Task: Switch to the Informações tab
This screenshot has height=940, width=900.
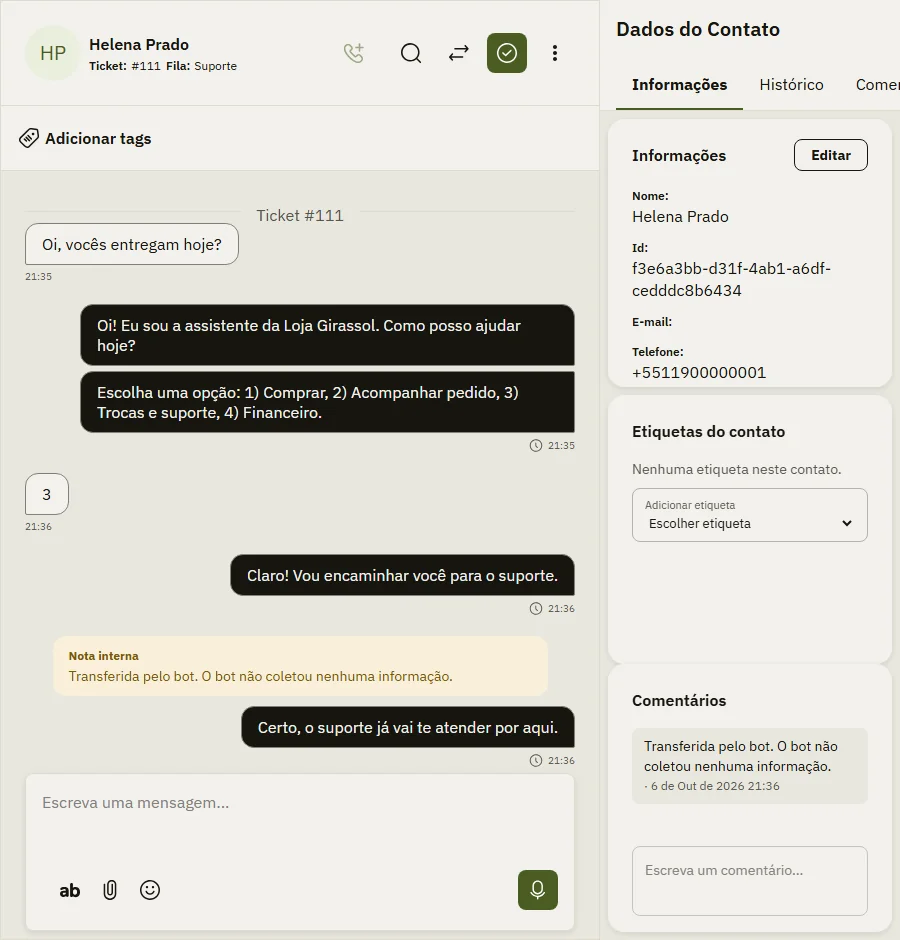Action: pyautogui.click(x=679, y=85)
